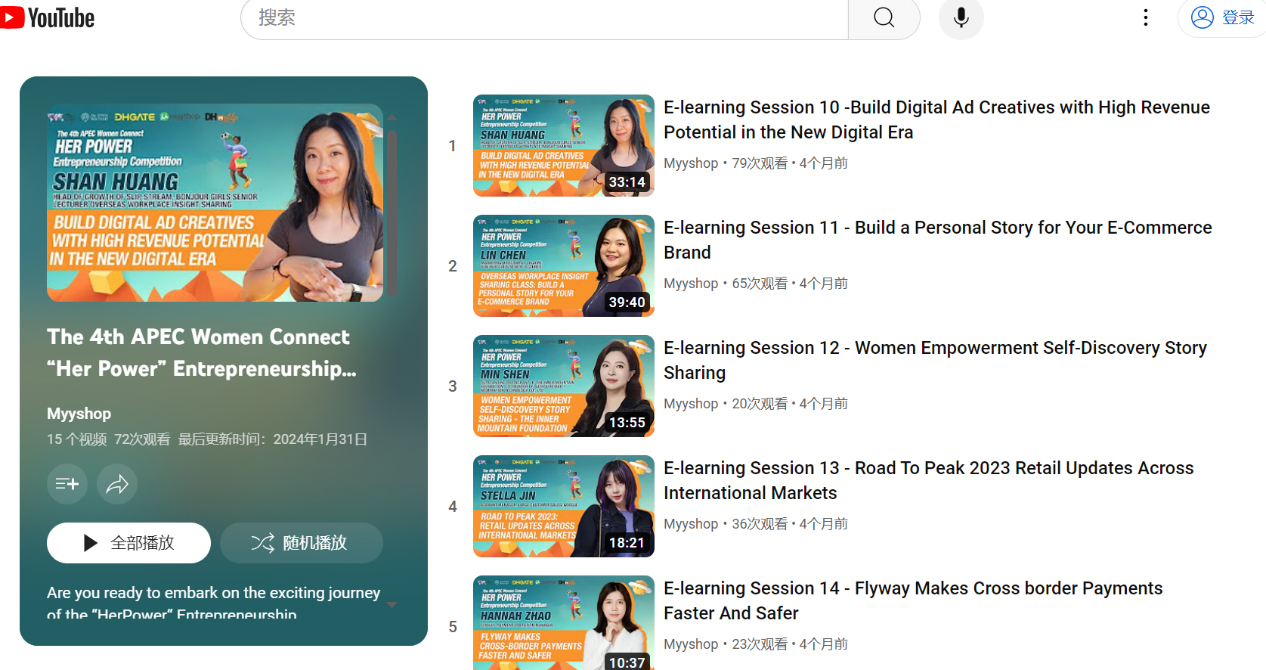Save playlist using the add-to-library icon

(x=67, y=484)
